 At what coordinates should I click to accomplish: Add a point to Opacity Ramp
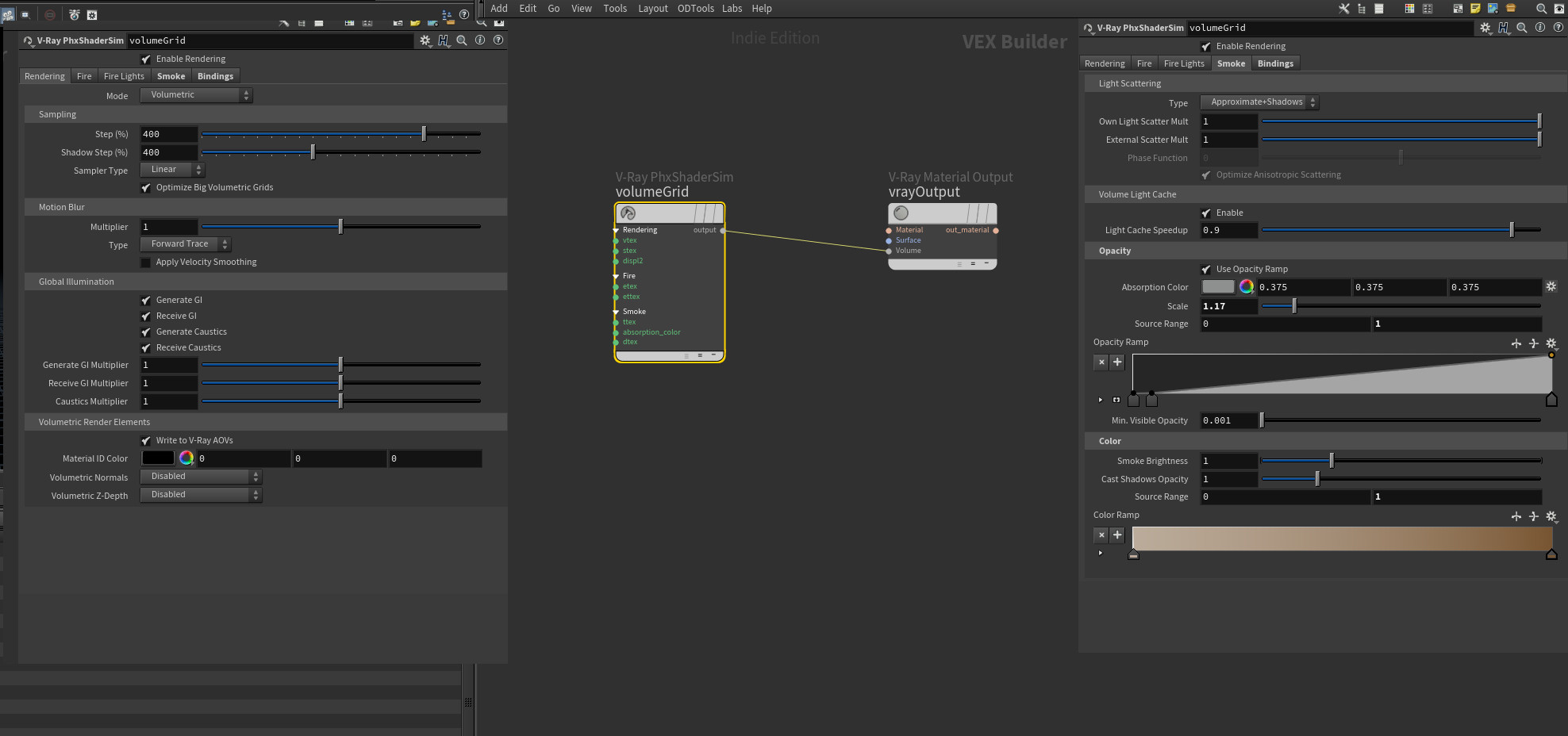1117,362
